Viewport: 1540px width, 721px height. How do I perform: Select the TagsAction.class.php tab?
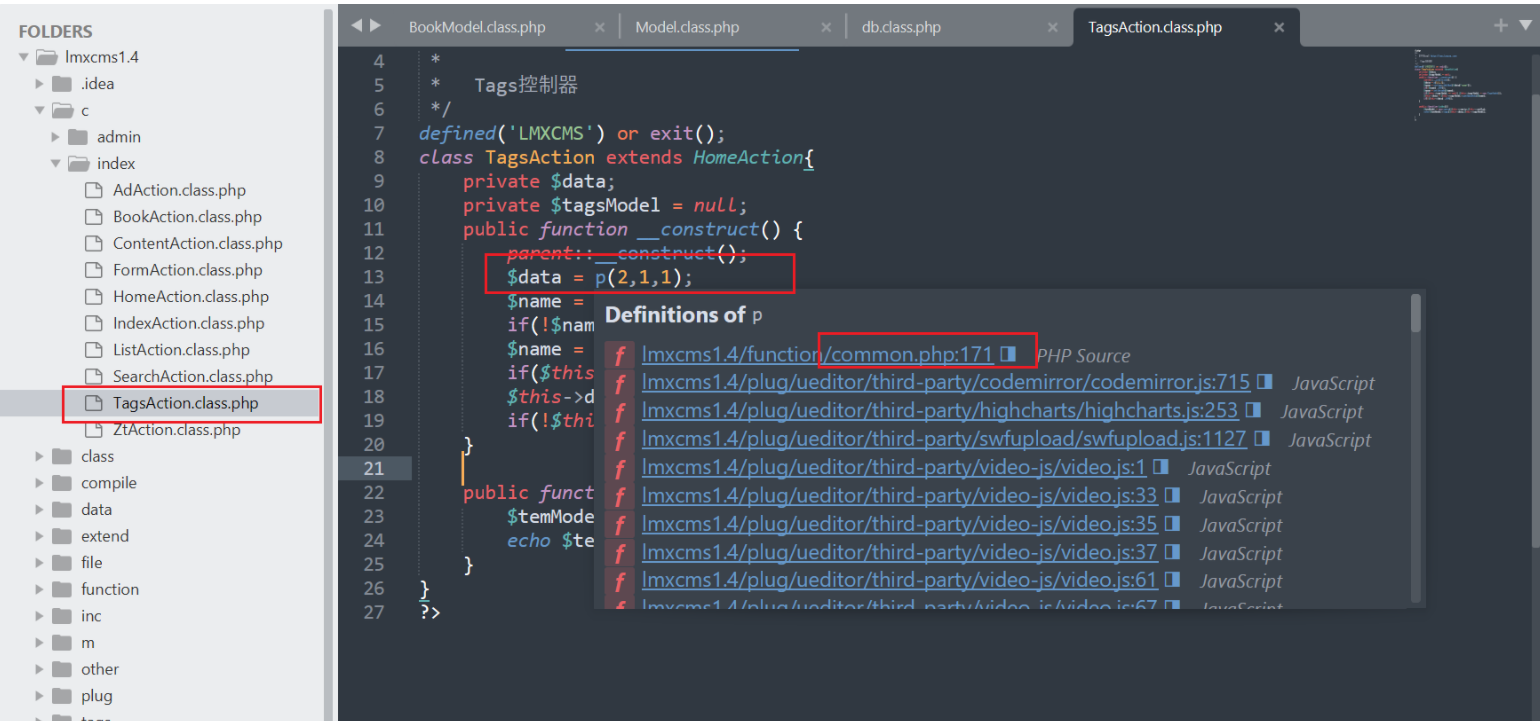click(x=1155, y=27)
